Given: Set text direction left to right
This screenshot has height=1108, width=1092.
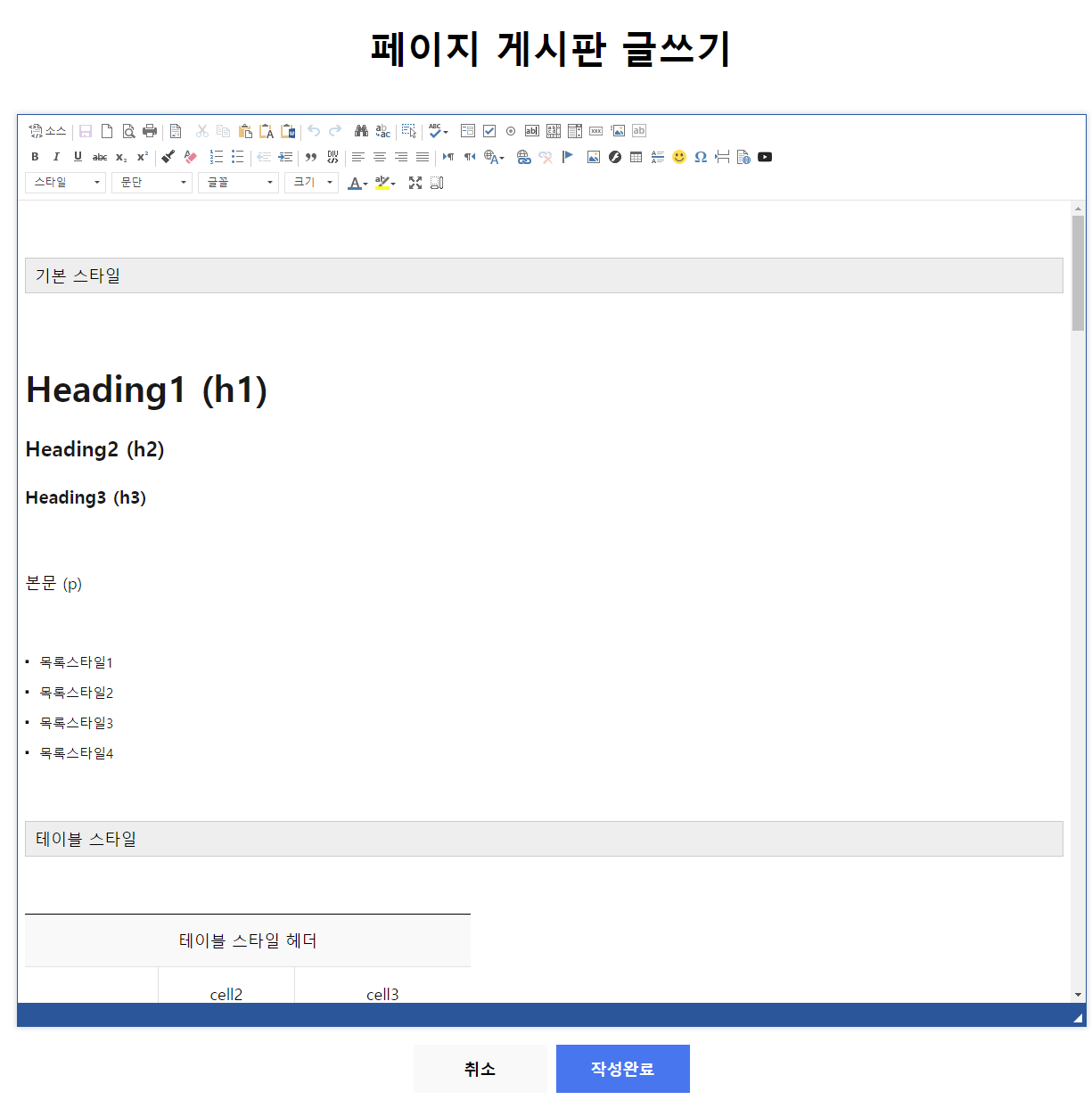Looking at the screenshot, I should [x=448, y=157].
